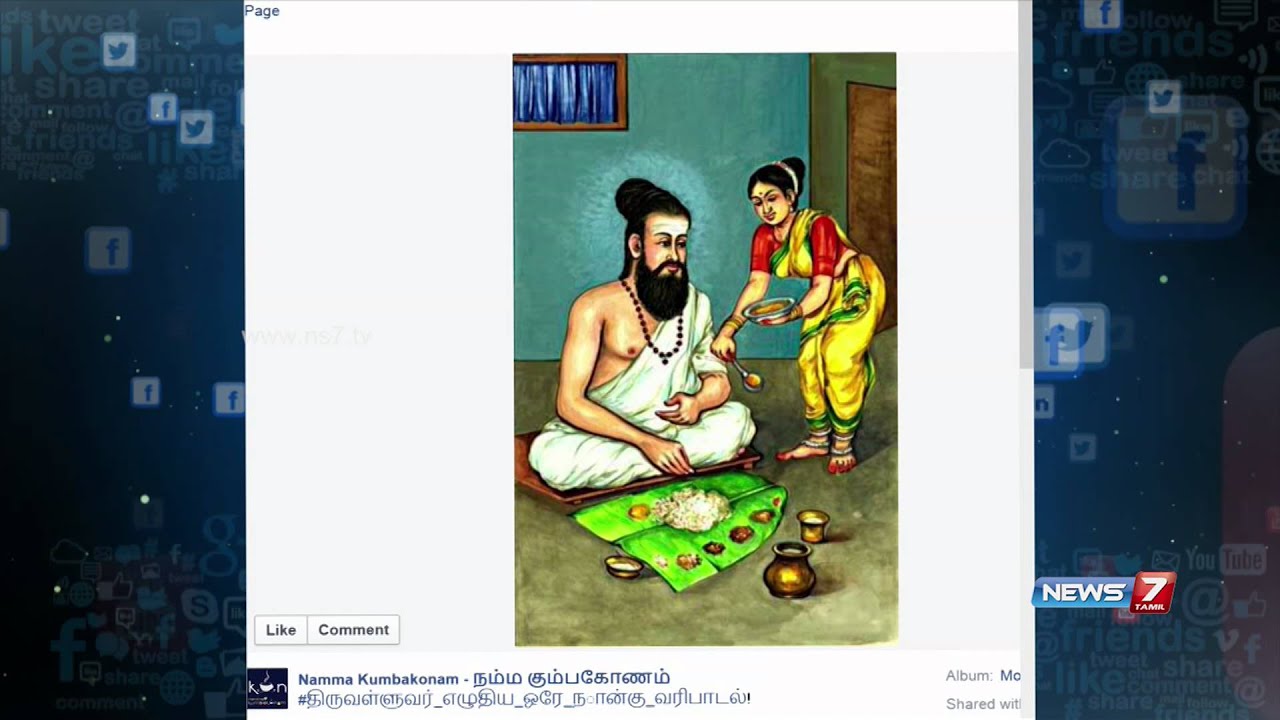Click the News 7 Tamil channel logo
Screen dimensions: 1280x720
click(x=1103, y=592)
